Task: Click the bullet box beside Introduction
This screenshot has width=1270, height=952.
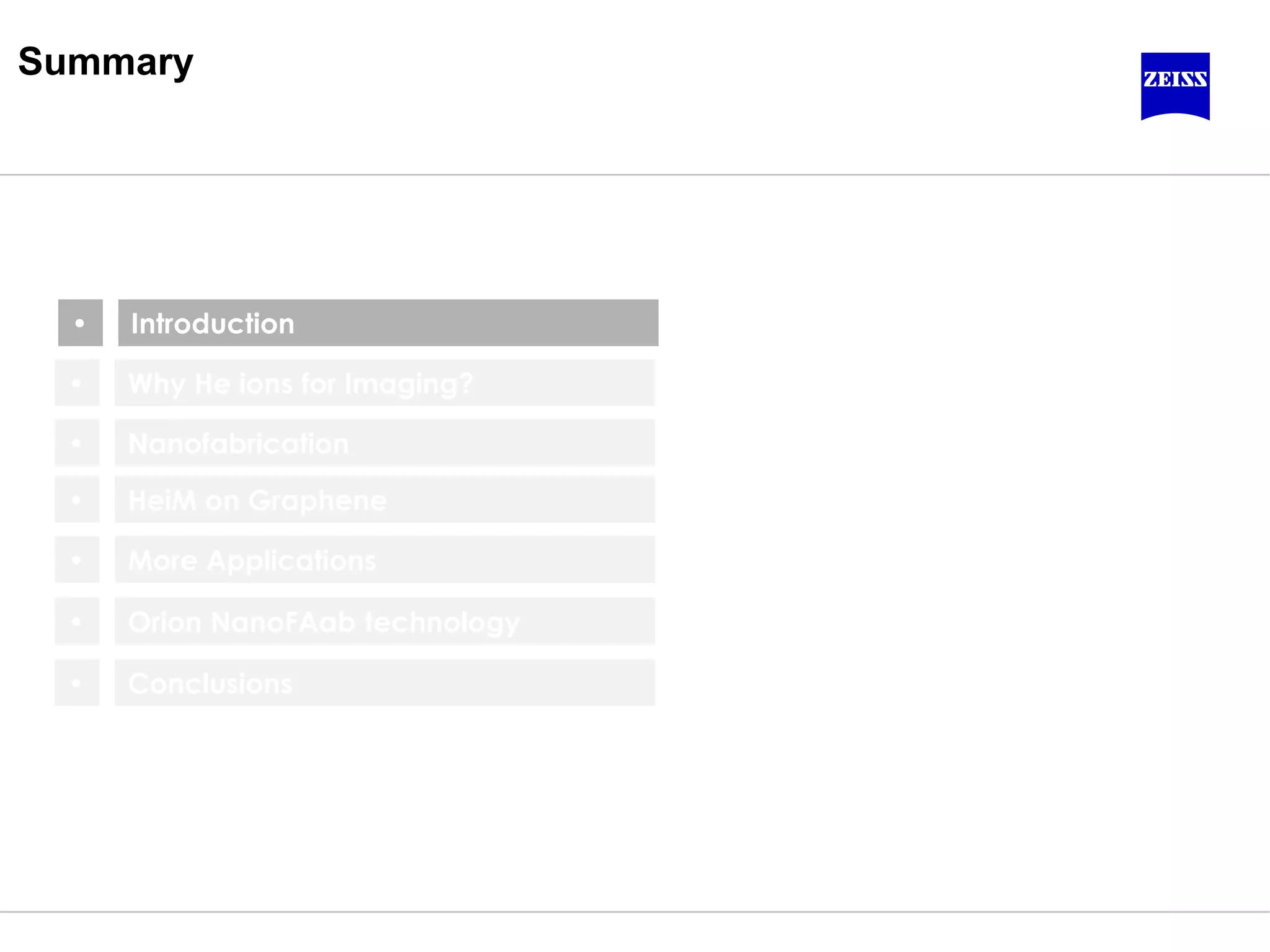Action: point(80,323)
